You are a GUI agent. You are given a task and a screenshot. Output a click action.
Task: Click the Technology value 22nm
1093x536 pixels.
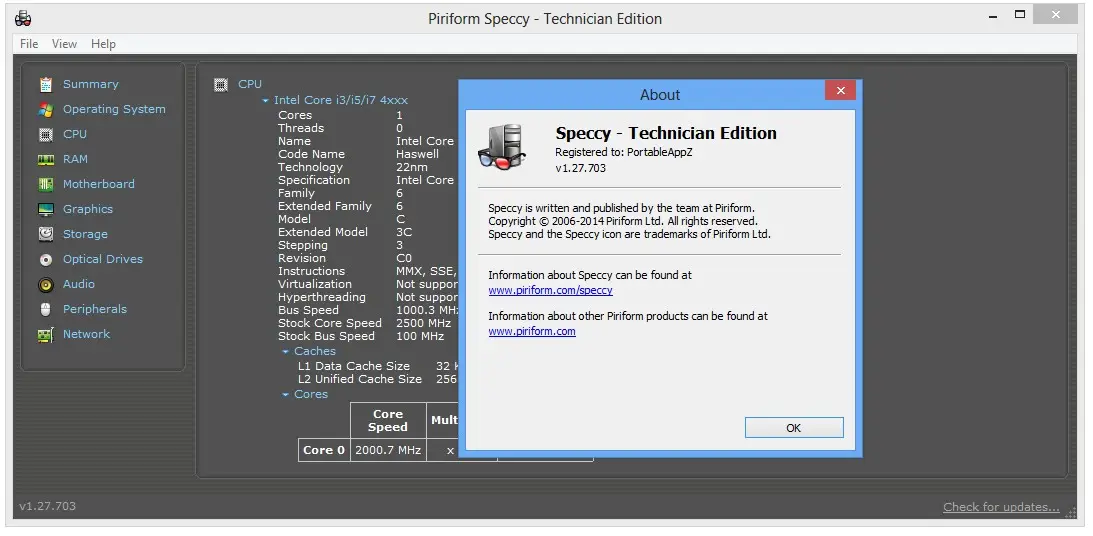(412, 167)
